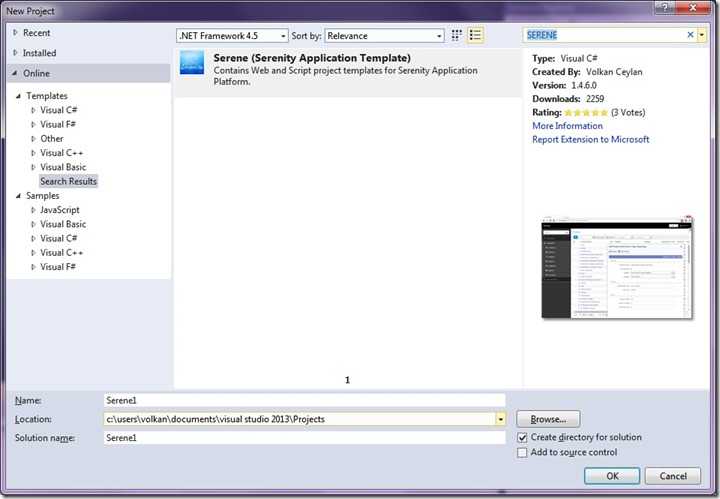The width and height of the screenshot is (720, 499).
Task: Close the New Project dialog
Action: pyautogui.click(x=694, y=7)
